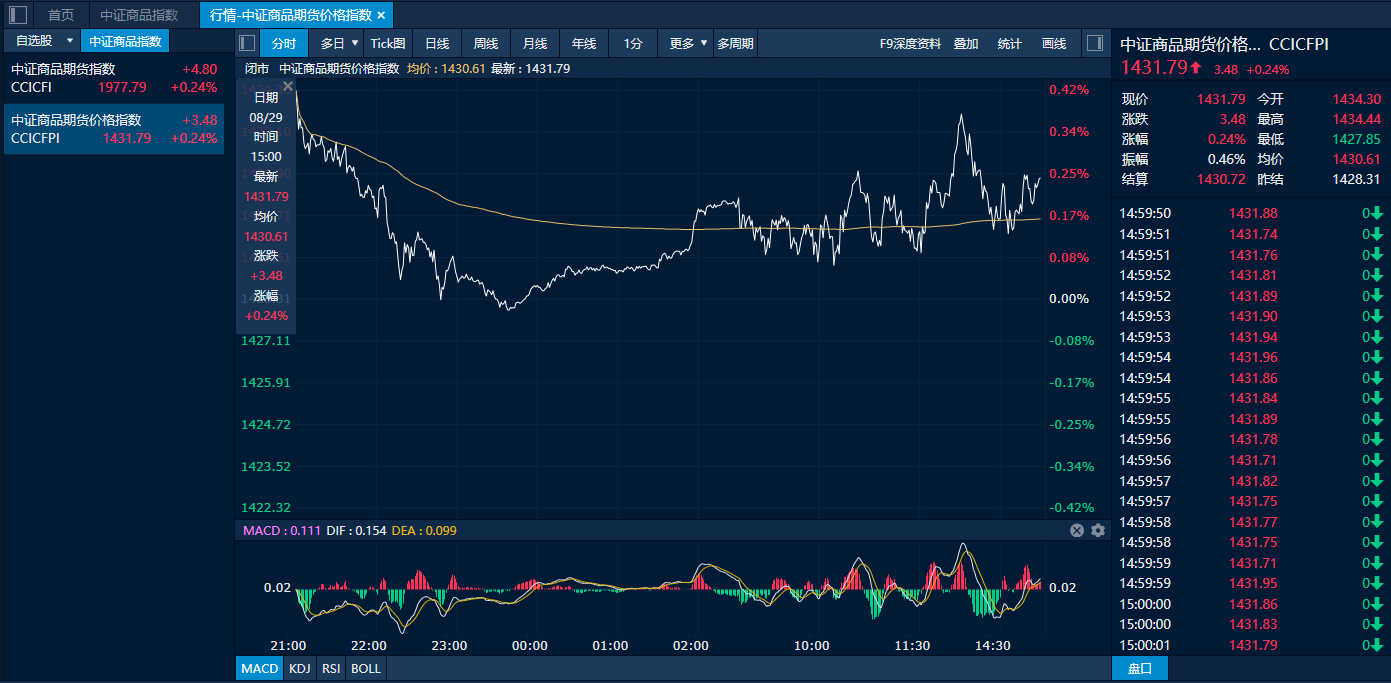This screenshot has height=683, width=1391.
Task: Expand the 自选股 dropdown arrow
Action: [x=70, y=41]
